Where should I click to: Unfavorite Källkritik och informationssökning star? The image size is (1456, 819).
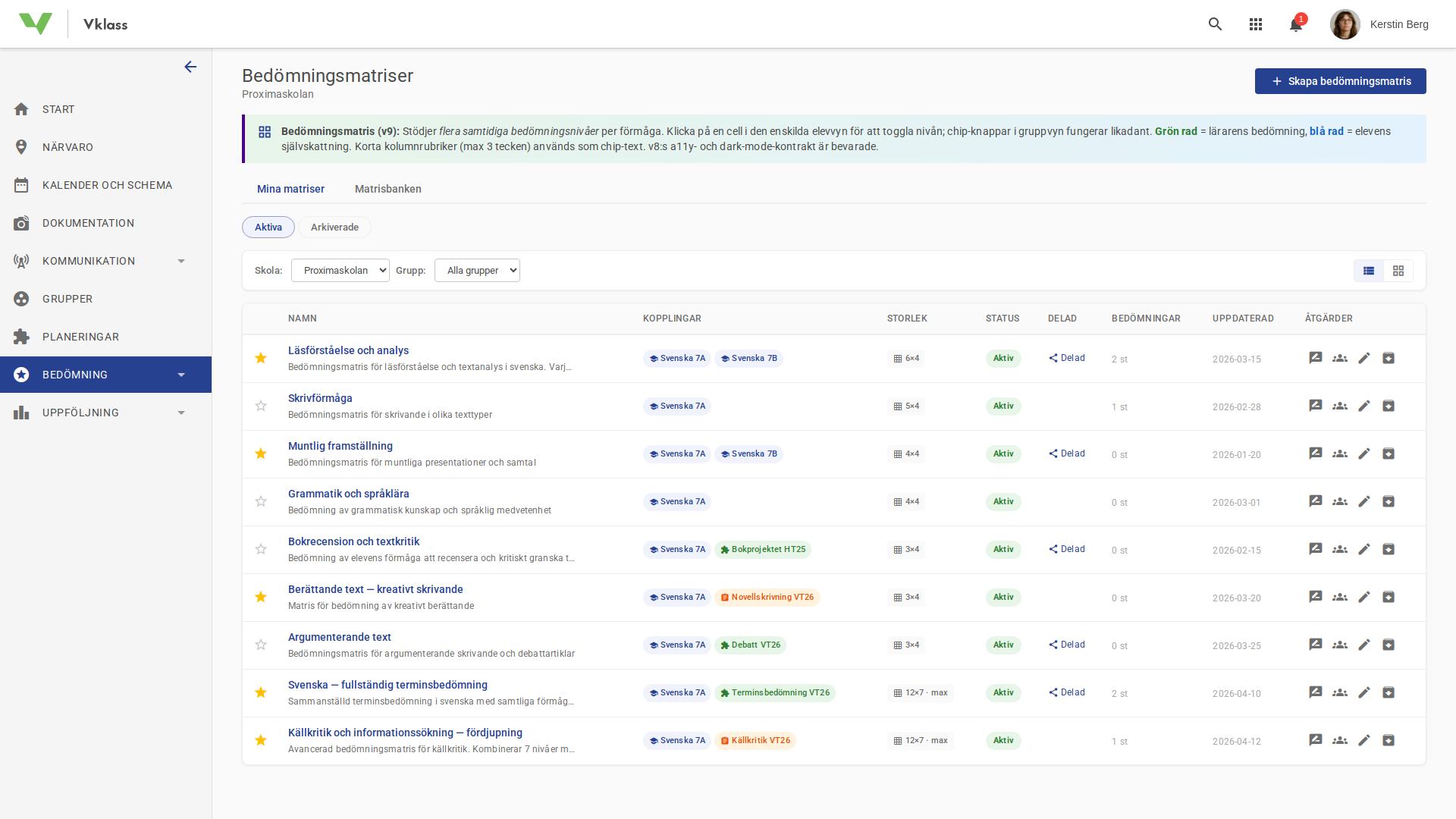[261, 740]
